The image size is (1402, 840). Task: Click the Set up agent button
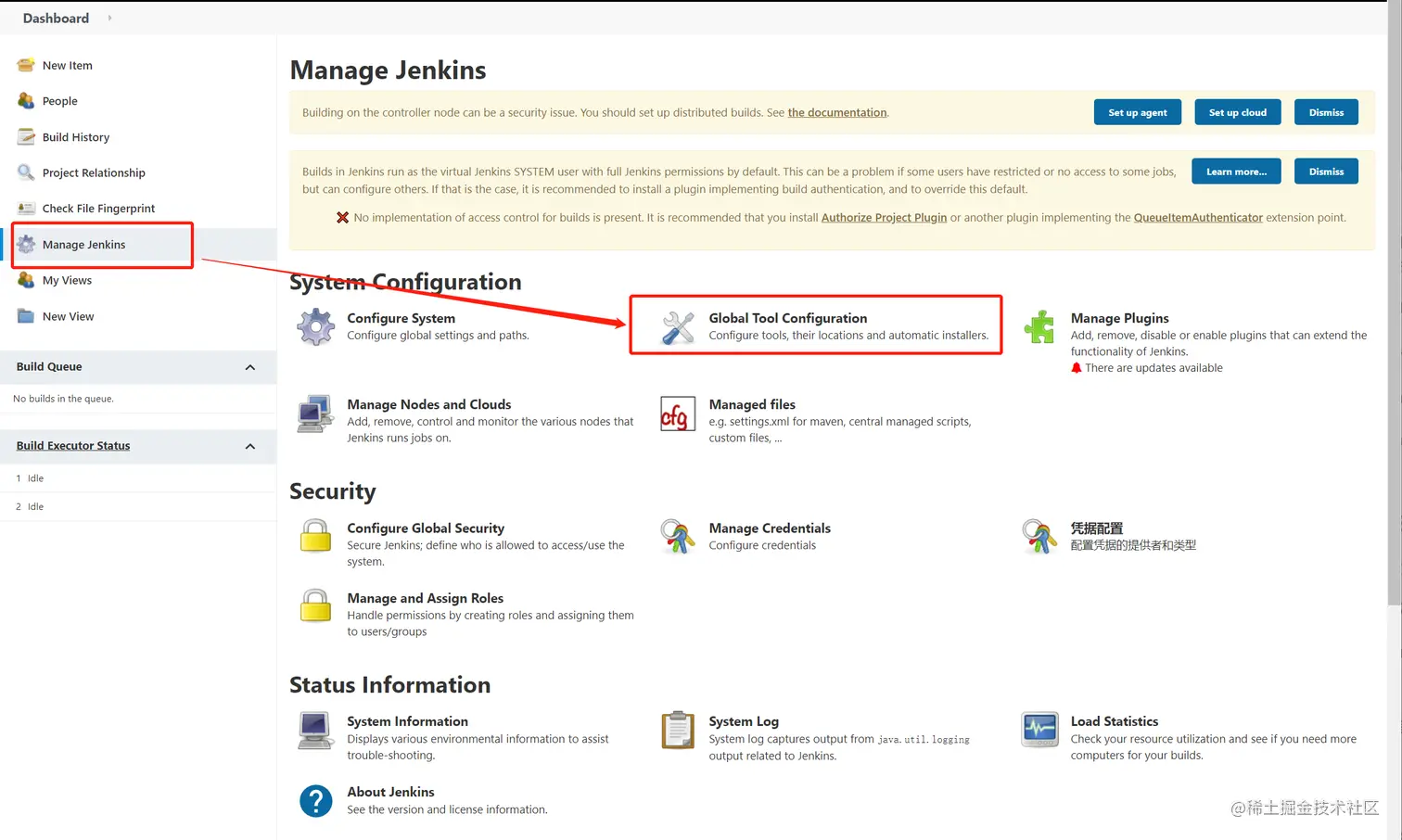(x=1138, y=112)
